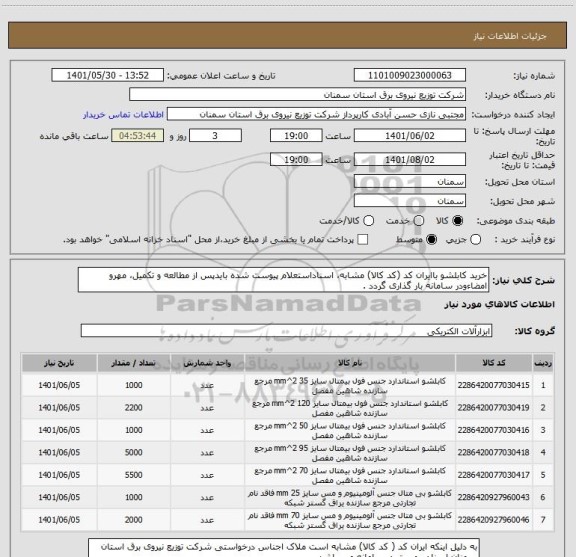This screenshot has width=576, height=557.
Task: Click the delivery city field سمنان
Action: click(x=410, y=201)
